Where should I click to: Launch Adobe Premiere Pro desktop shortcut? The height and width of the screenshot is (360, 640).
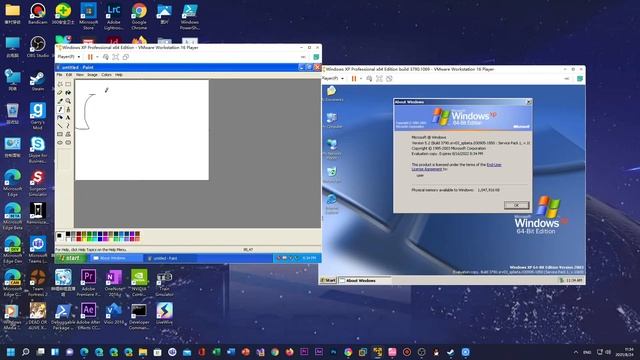[89, 282]
